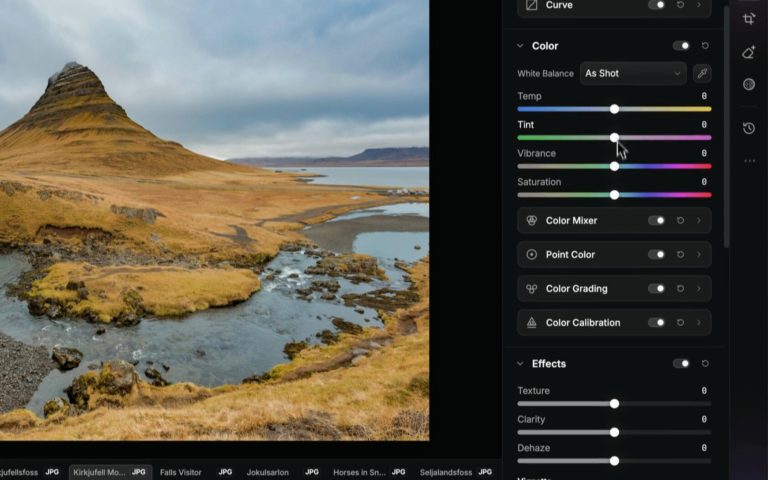Click the Saturation value field
This screenshot has height=480, width=768.
[x=704, y=182]
